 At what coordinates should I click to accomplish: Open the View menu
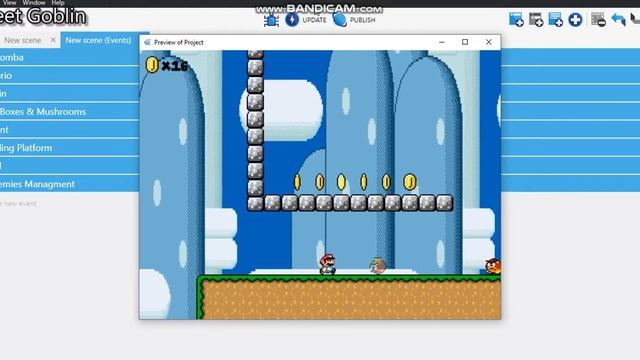pos(9,2)
